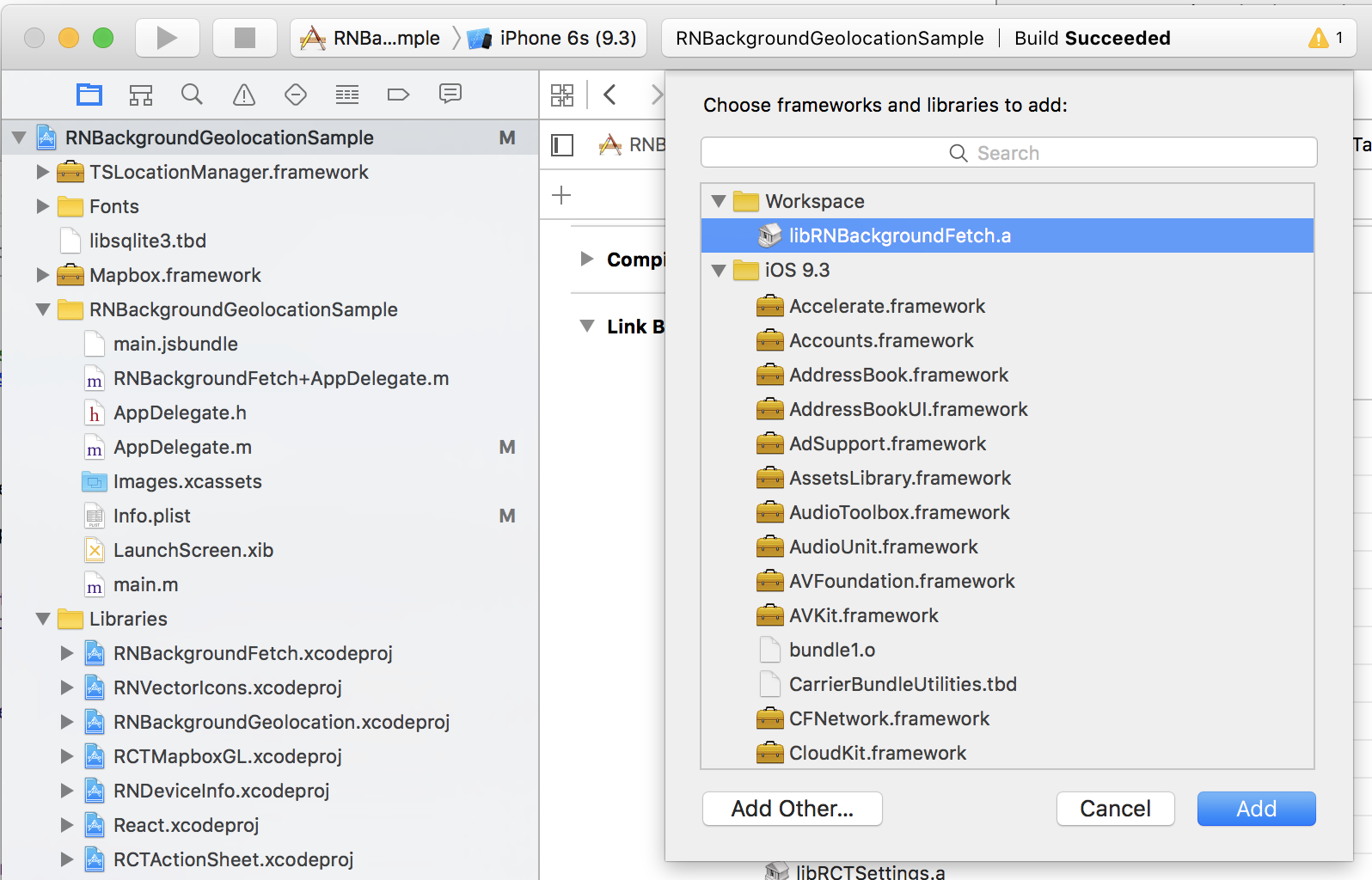The height and width of the screenshot is (880, 1372).
Task: Open main.m file
Action: click(145, 584)
